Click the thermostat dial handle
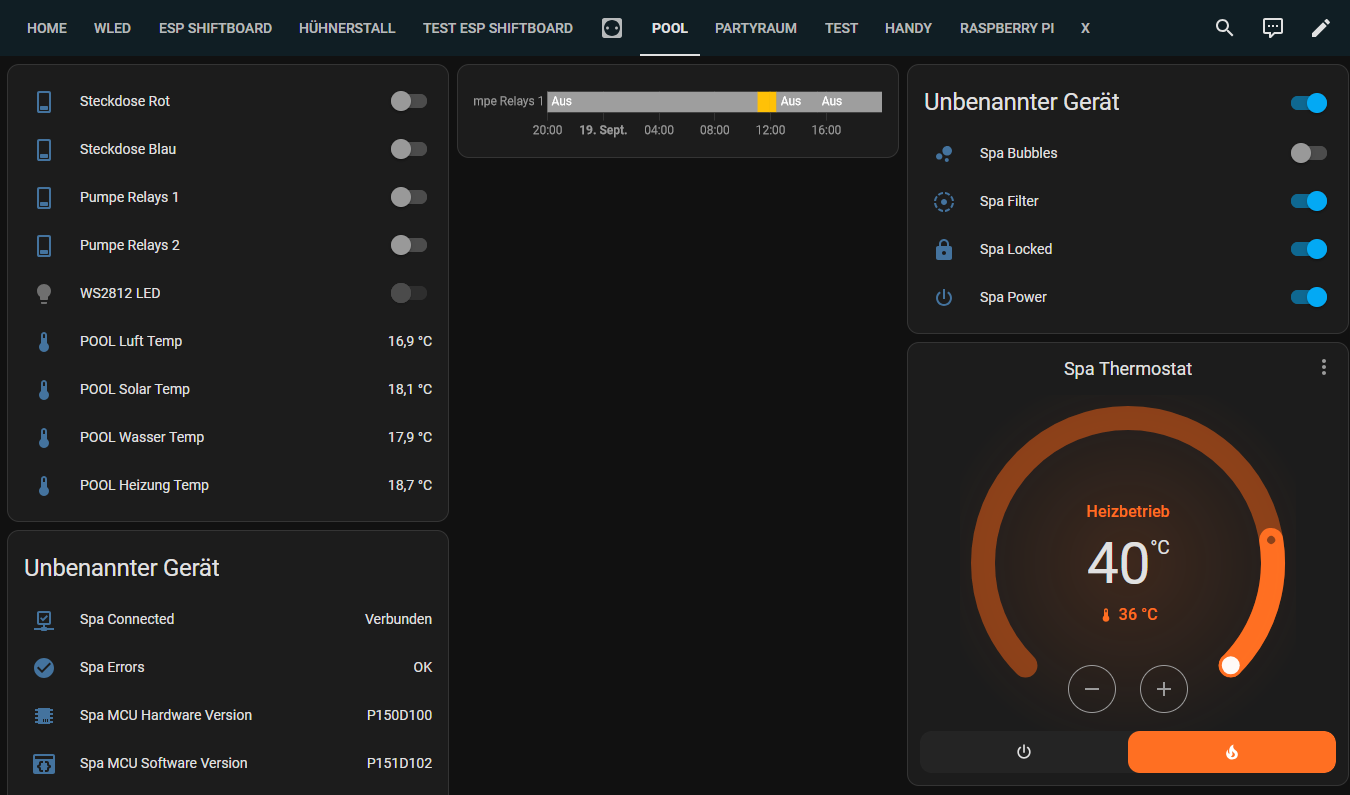The width and height of the screenshot is (1350, 795). click(1231, 664)
